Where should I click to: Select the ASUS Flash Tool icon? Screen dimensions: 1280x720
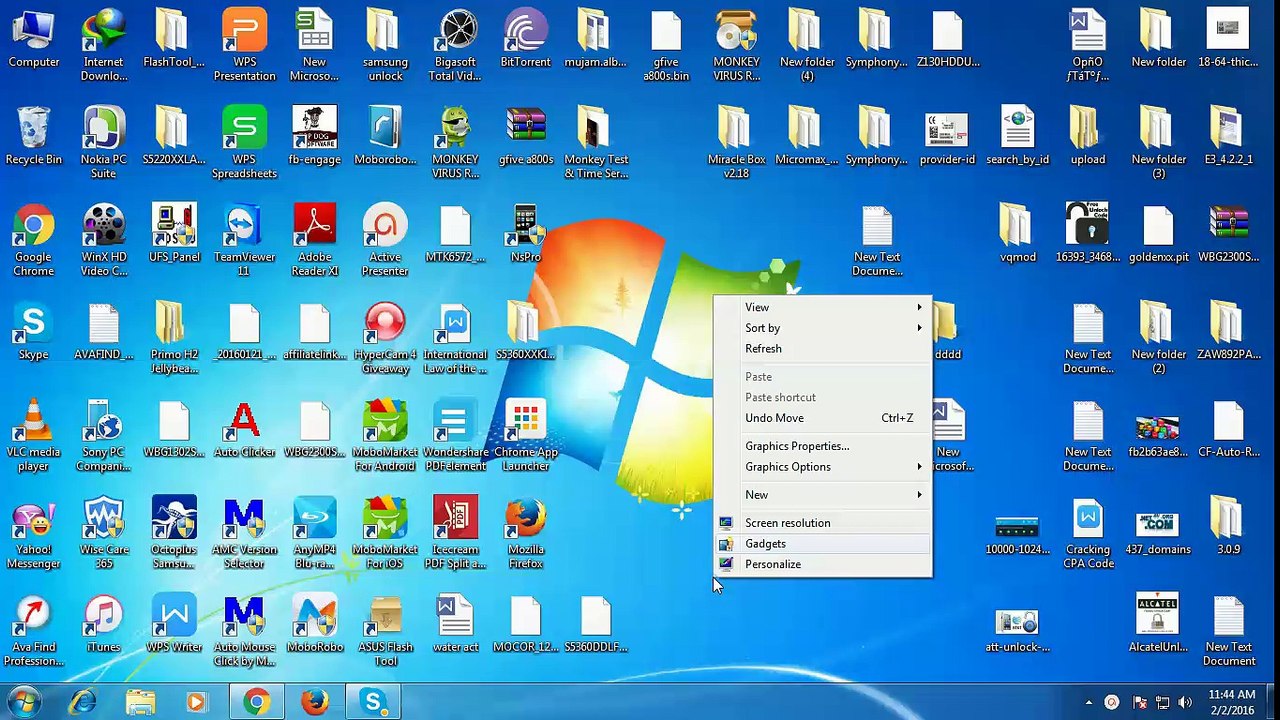click(385, 632)
